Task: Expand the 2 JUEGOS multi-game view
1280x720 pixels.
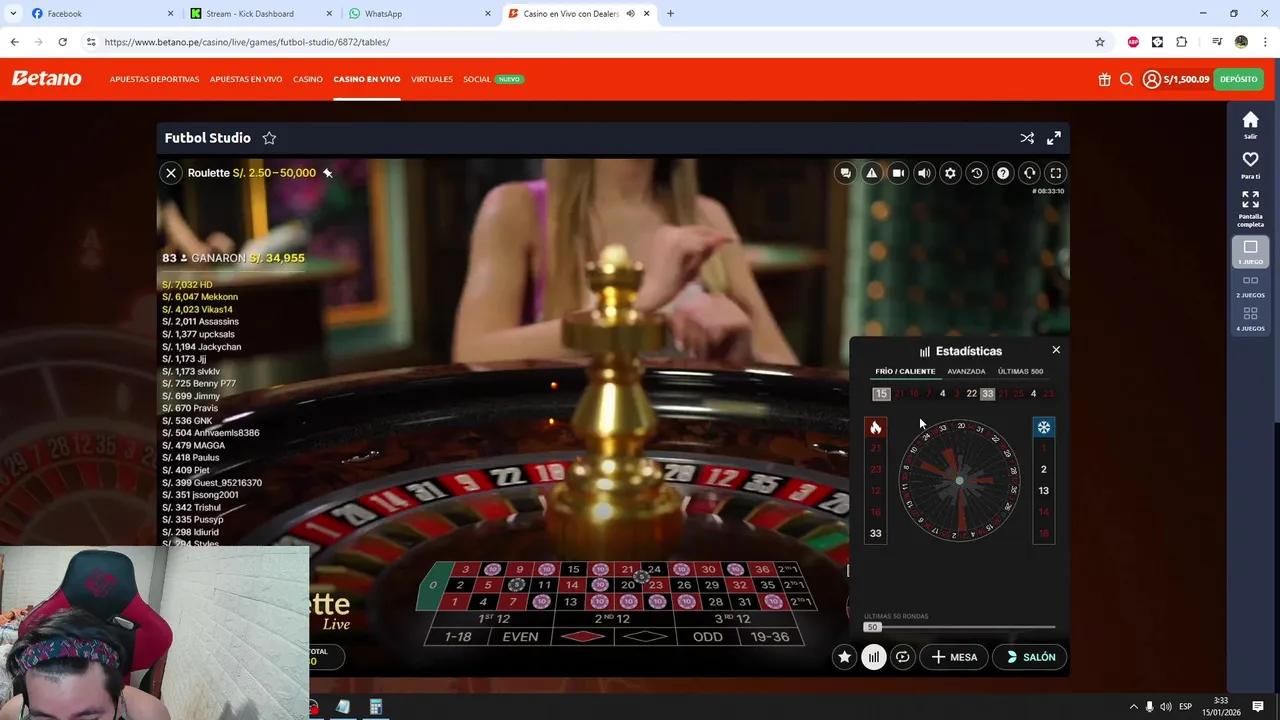Action: click(1250, 281)
